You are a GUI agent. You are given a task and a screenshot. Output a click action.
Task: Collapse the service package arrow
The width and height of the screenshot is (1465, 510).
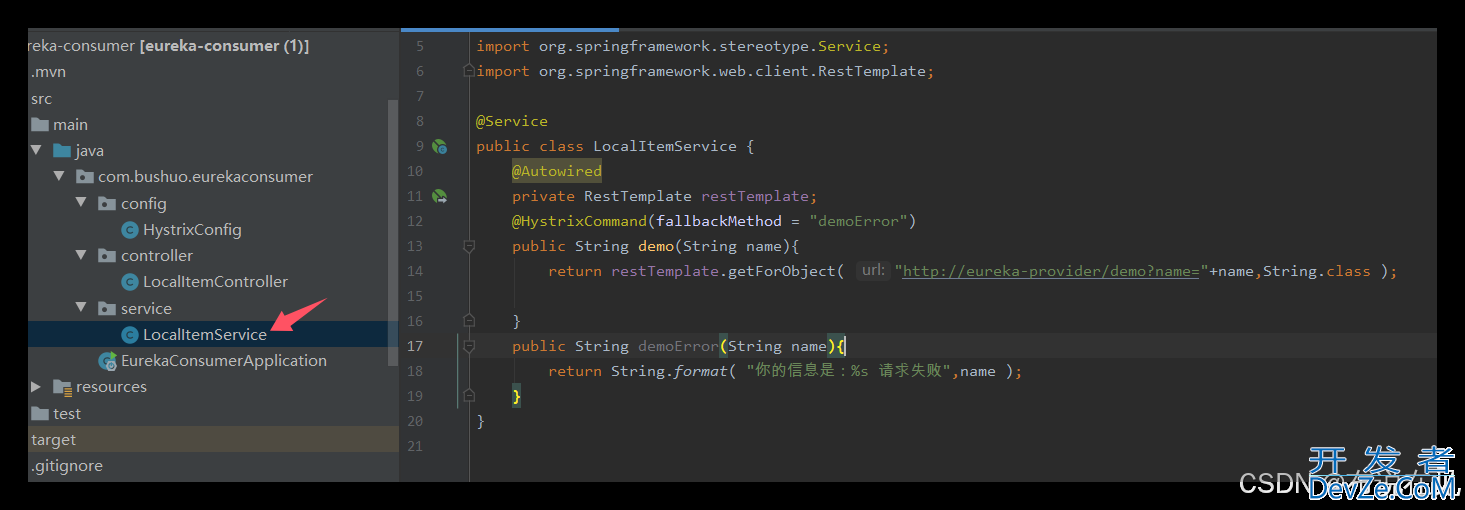click(81, 308)
